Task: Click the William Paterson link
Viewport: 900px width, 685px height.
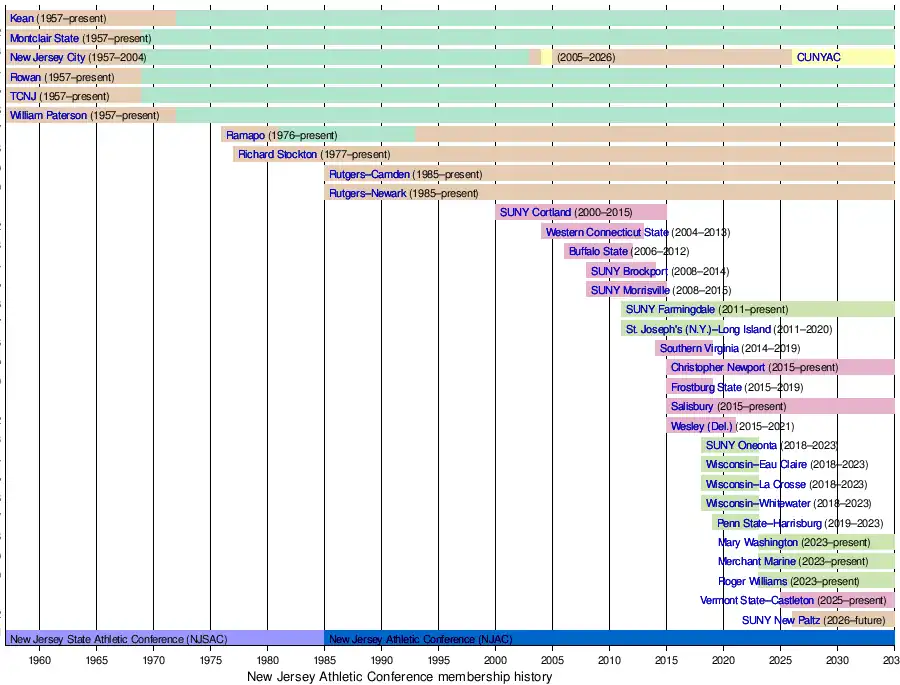Action: coord(48,116)
